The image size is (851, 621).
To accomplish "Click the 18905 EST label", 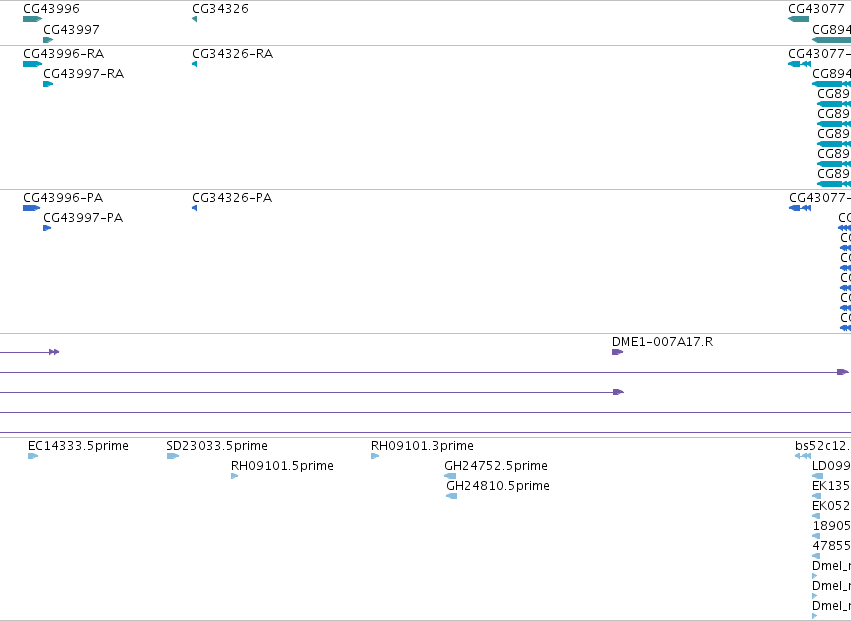I will tap(831, 525).
